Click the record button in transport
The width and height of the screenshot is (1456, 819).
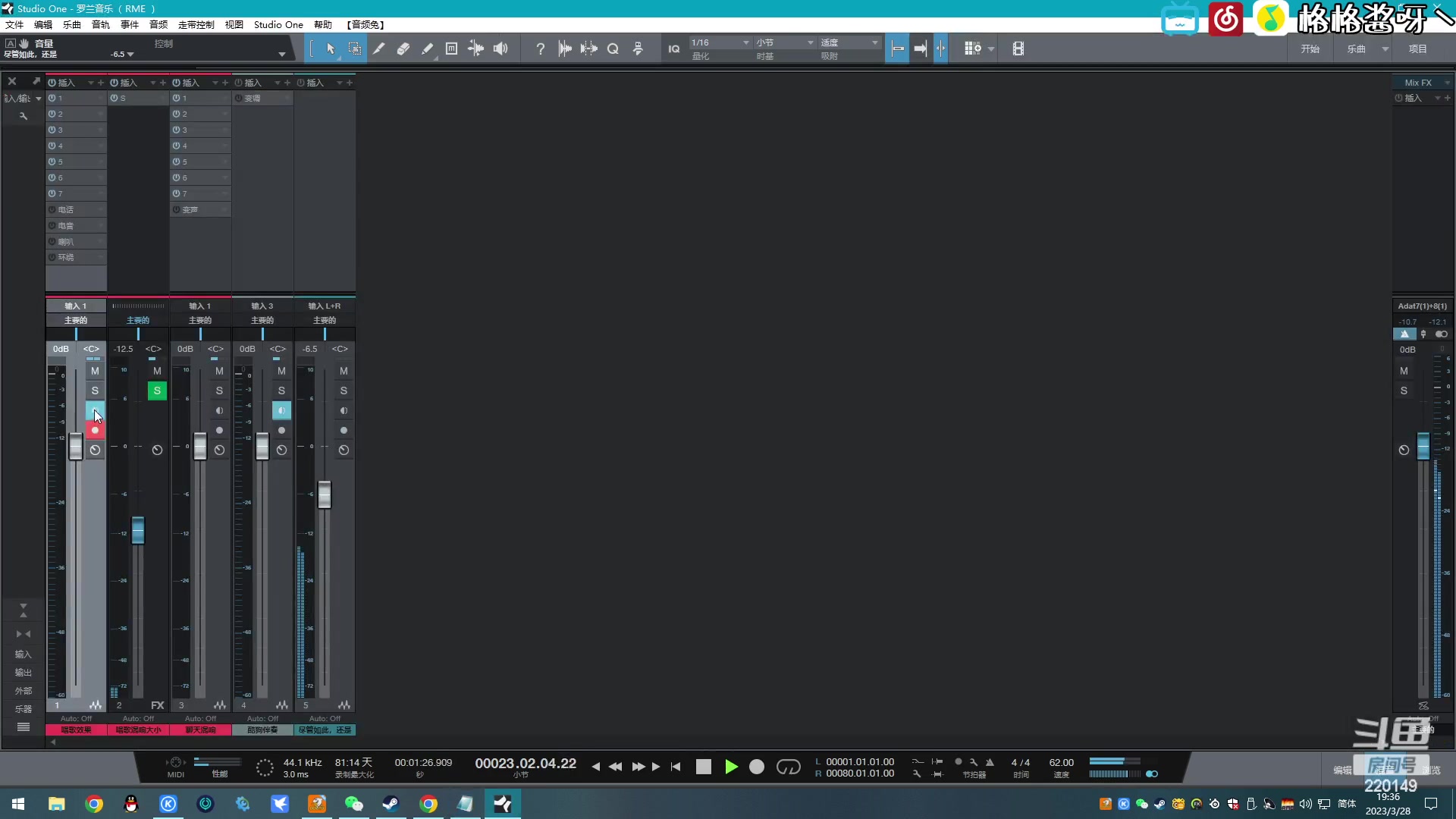[756, 767]
